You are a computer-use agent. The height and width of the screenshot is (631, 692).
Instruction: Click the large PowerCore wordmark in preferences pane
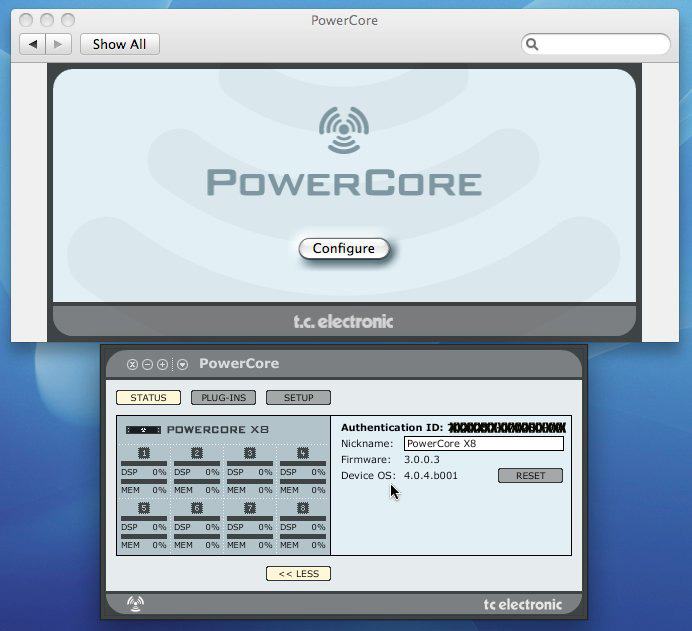tap(344, 183)
